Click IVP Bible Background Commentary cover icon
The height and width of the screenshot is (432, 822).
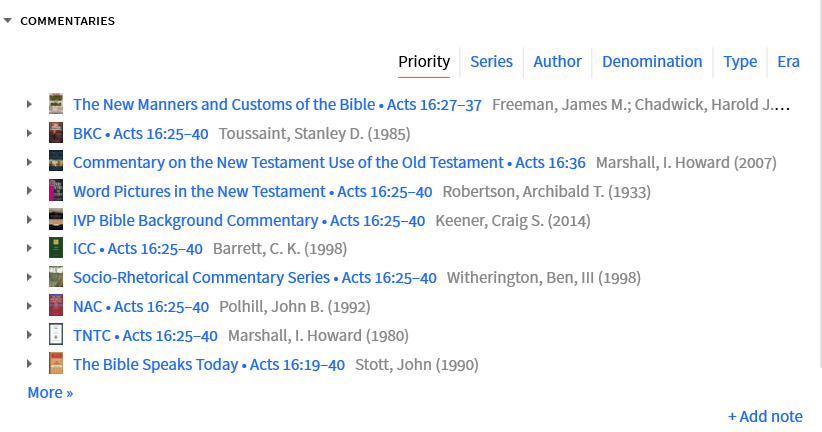[56, 220]
